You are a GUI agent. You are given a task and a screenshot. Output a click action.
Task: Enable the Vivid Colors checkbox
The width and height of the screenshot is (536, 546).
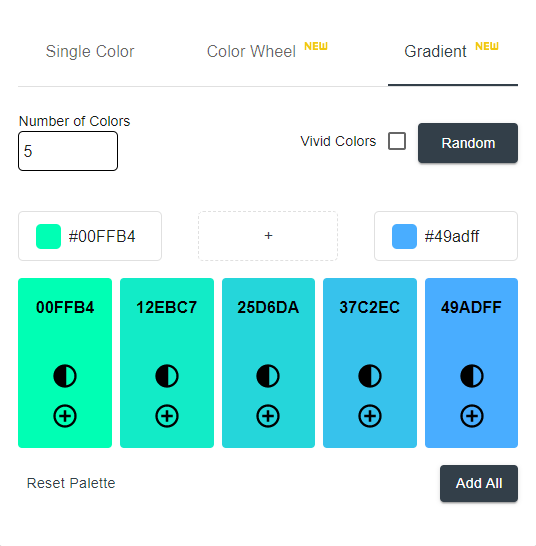(x=397, y=141)
